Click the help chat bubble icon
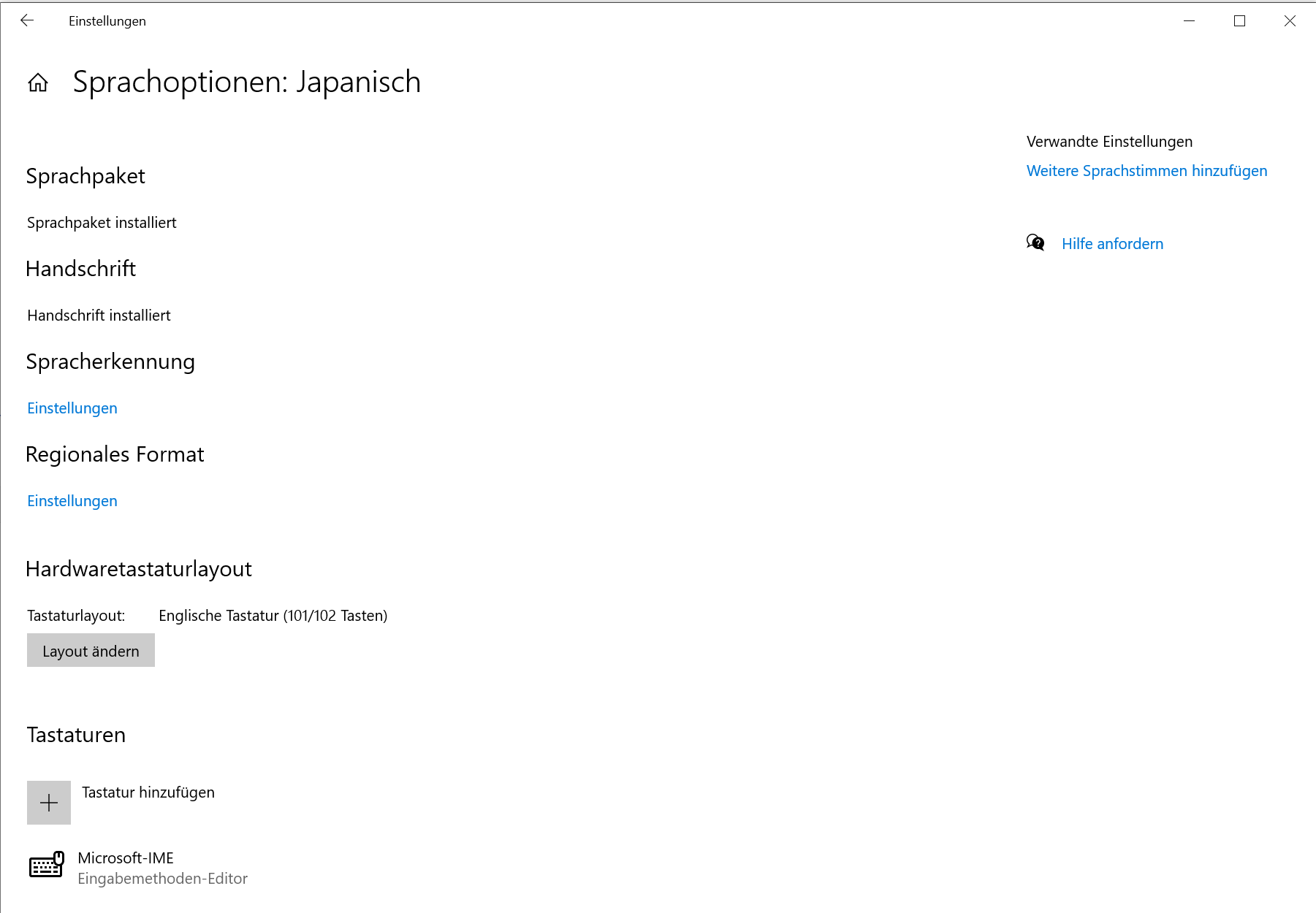1316x913 pixels. click(x=1035, y=242)
